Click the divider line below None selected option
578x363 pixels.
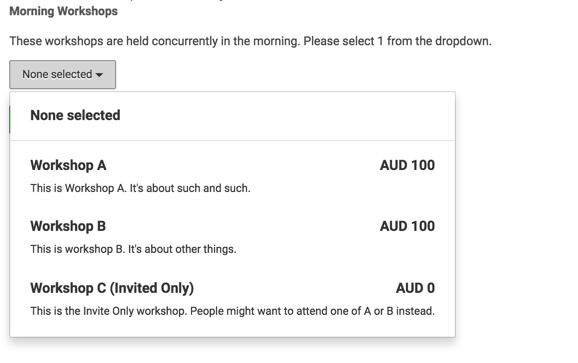pyautogui.click(x=233, y=140)
